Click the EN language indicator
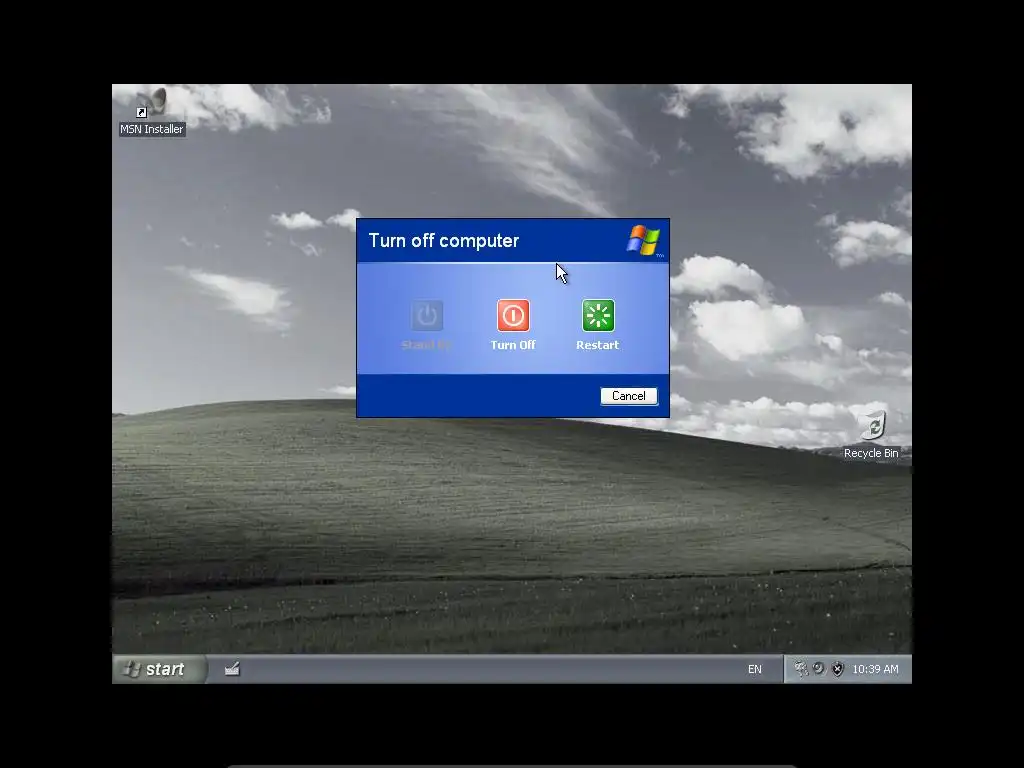This screenshot has height=768, width=1024. point(754,669)
